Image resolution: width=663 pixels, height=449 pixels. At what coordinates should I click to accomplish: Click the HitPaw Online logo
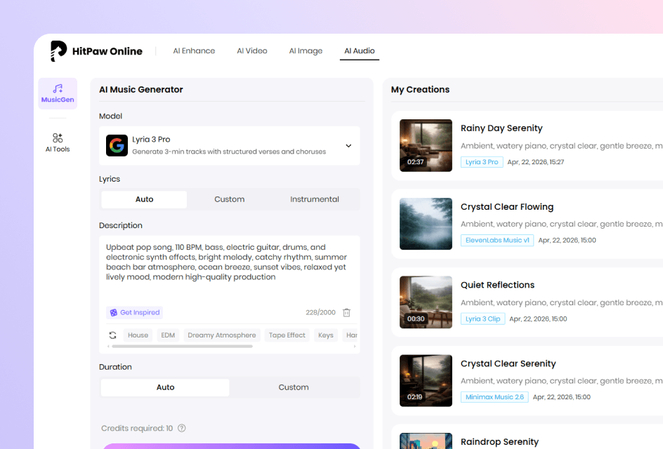pos(96,51)
